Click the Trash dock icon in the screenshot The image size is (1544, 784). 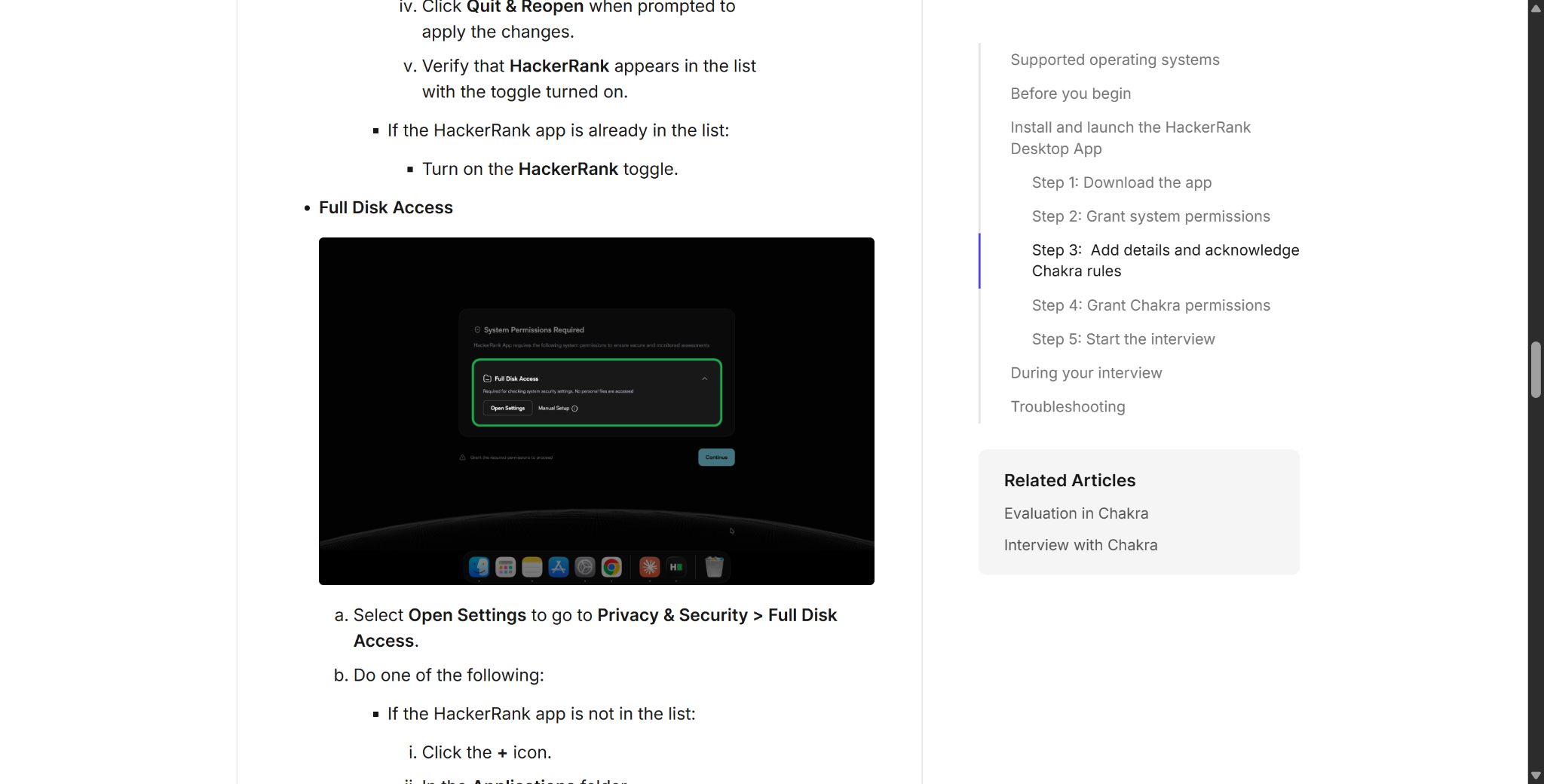[x=714, y=567]
